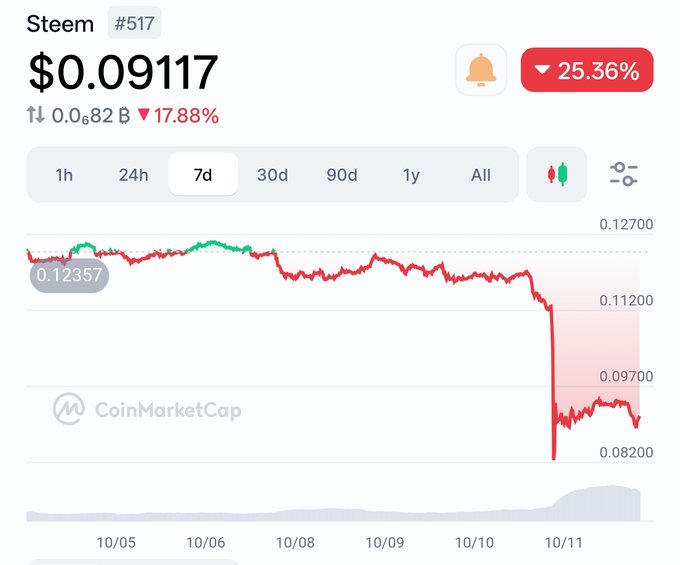
Task: Switch to the 24h timeframe
Action: point(133,175)
